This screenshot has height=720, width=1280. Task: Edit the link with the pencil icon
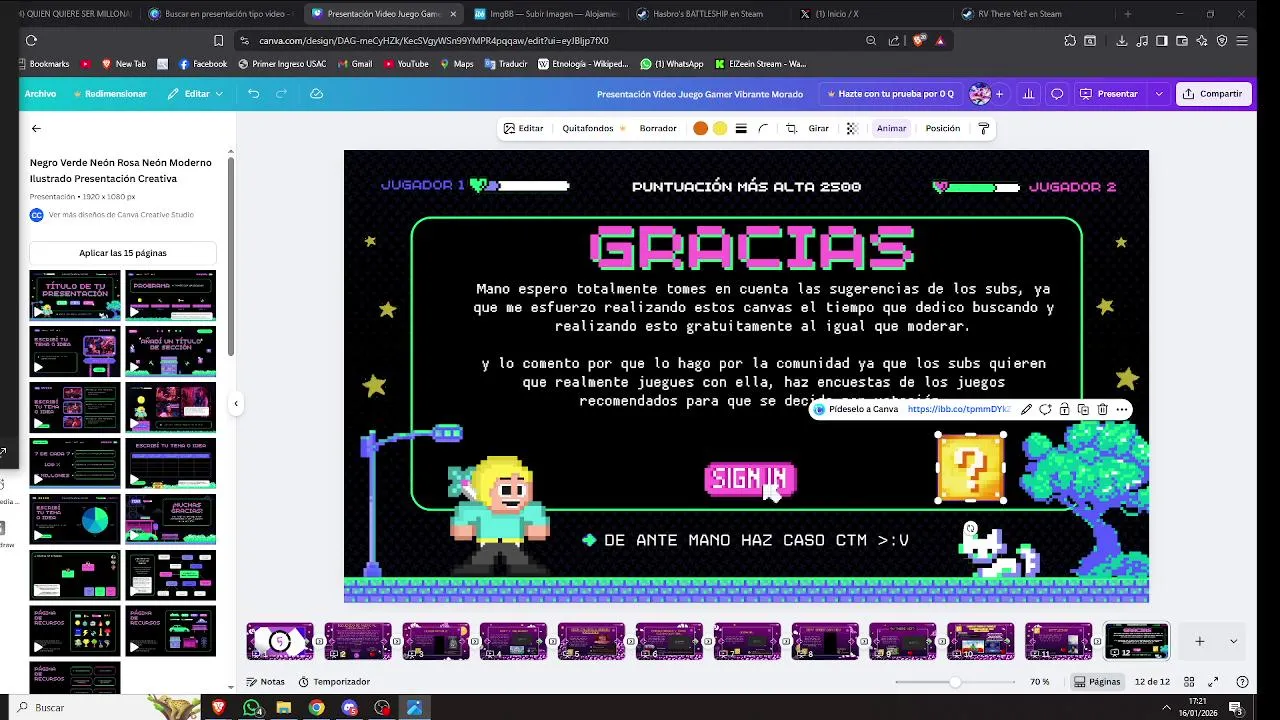1026,409
